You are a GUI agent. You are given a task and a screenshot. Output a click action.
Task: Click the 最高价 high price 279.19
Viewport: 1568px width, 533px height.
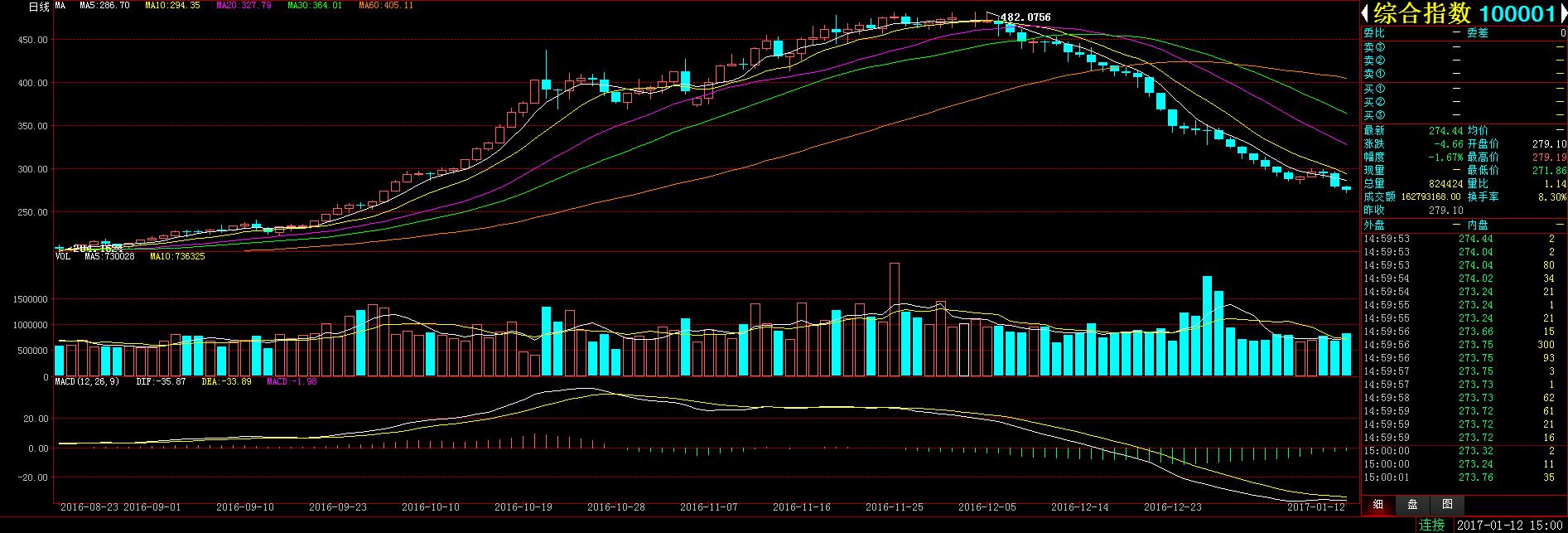tap(1549, 157)
